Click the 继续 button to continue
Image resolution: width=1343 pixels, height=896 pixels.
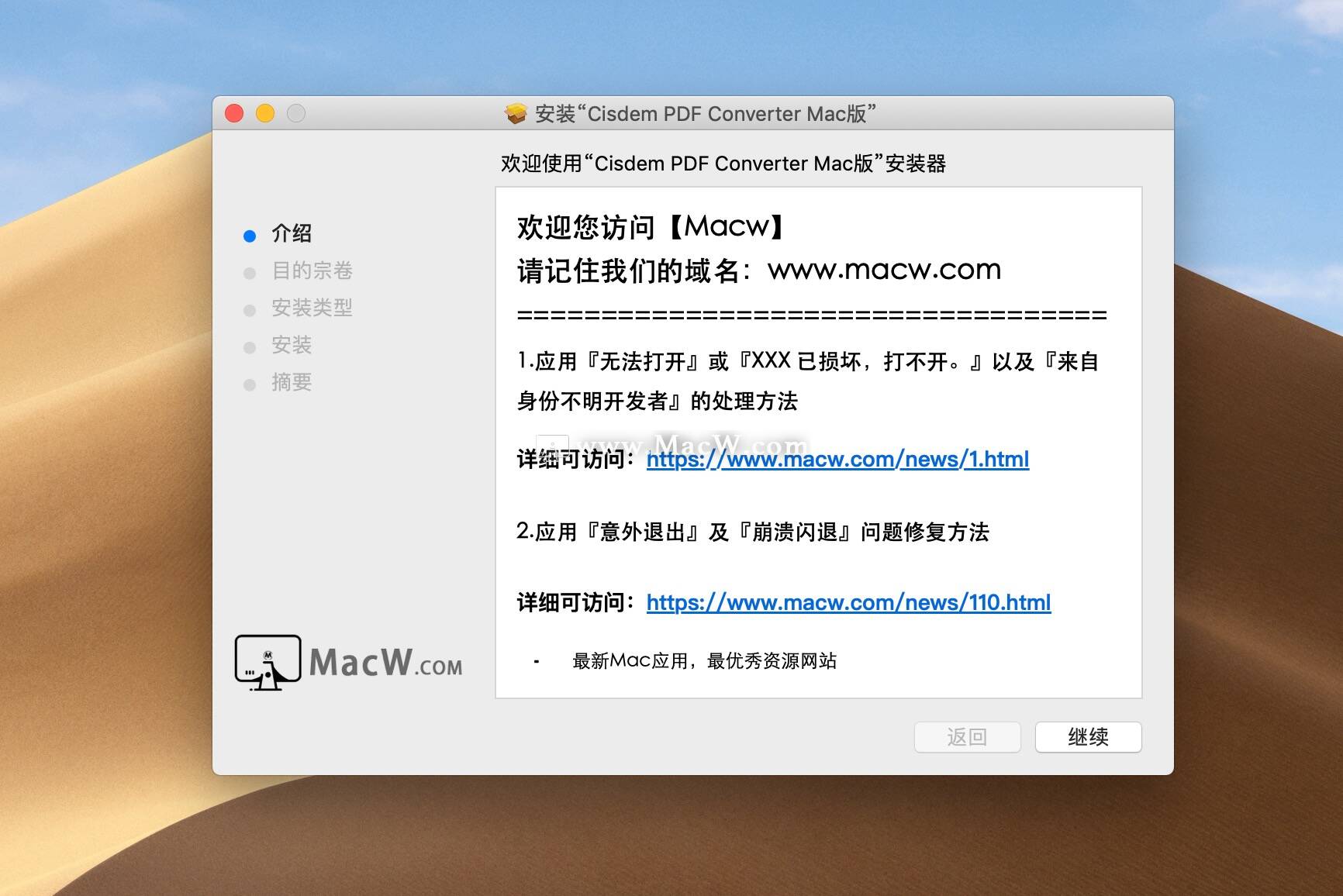pos(1088,737)
